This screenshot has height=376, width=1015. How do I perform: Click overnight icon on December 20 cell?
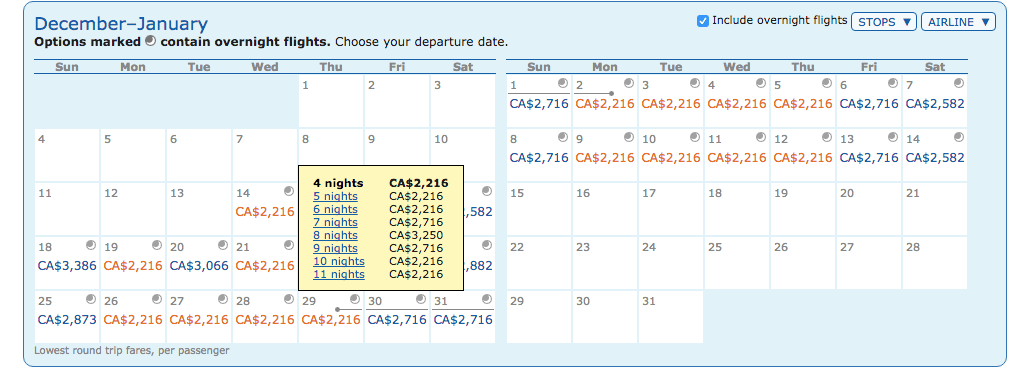tap(223, 245)
